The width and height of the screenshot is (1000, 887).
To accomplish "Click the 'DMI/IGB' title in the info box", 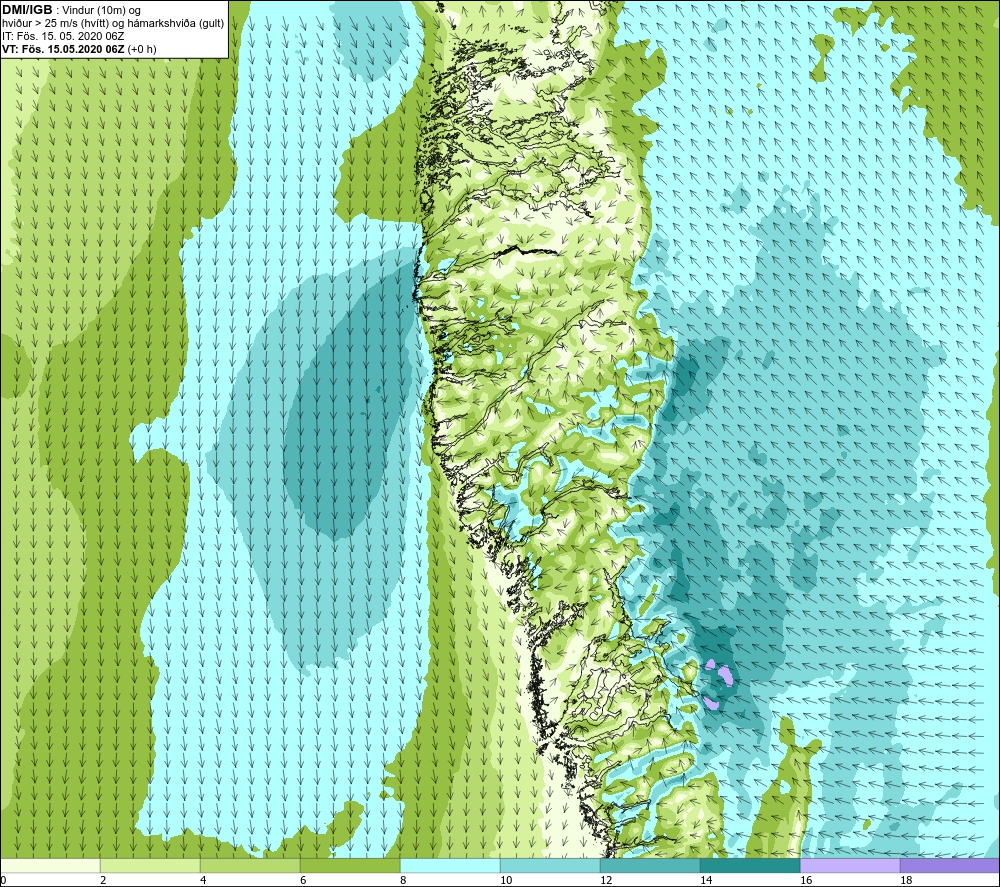I will (28, 10).
